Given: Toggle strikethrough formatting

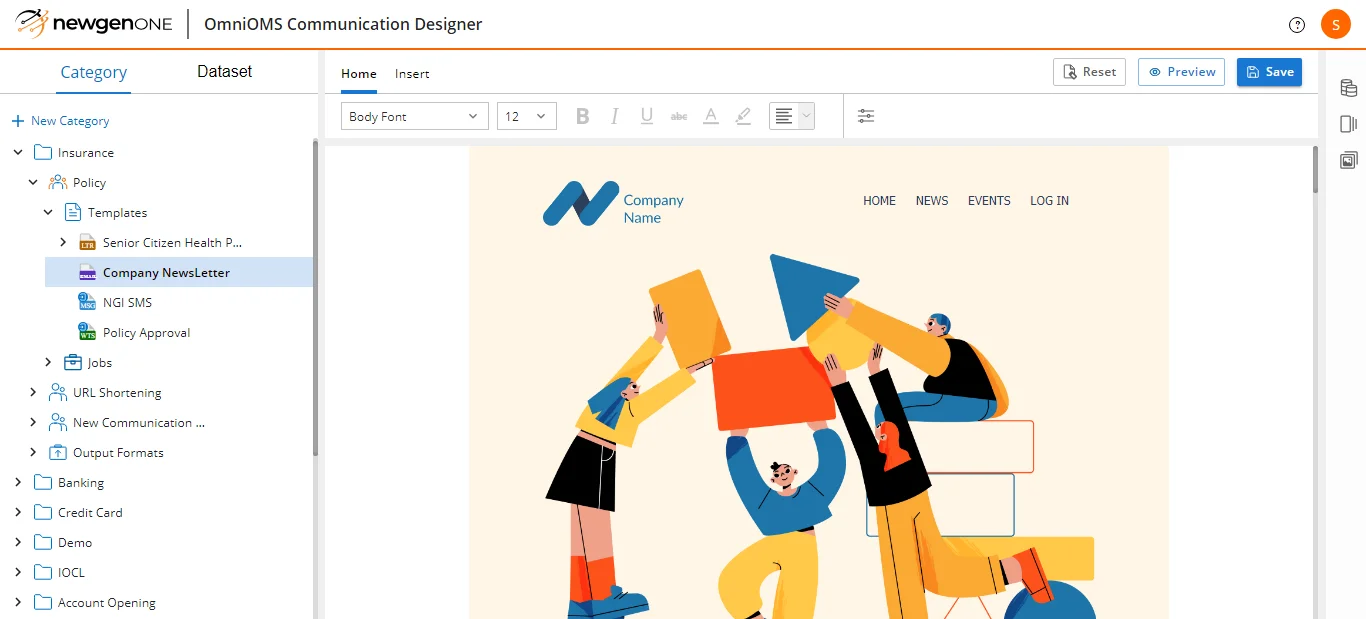Looking at the screenshot, I should coord(679,117).
